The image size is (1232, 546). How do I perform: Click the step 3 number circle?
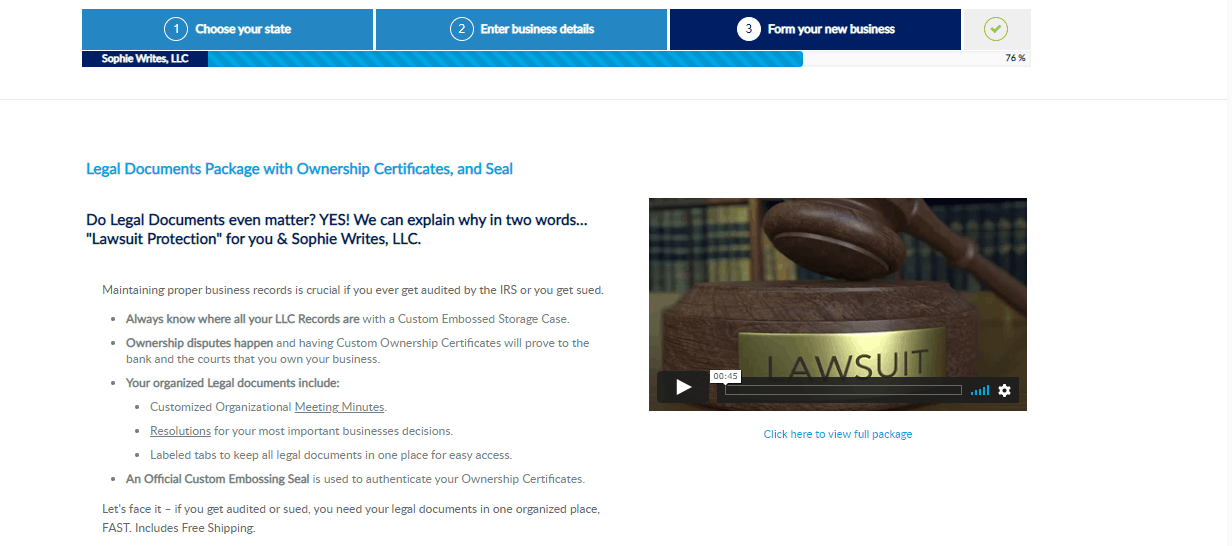tap(748, 30)
